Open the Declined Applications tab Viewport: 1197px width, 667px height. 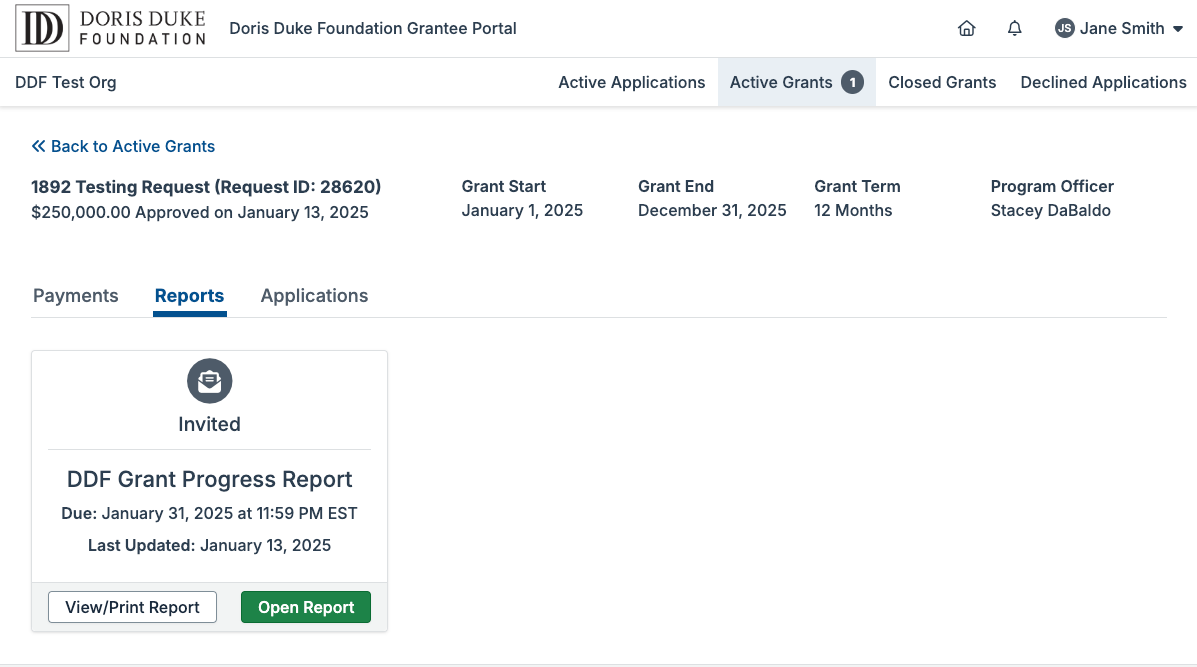coord(1103,82)
